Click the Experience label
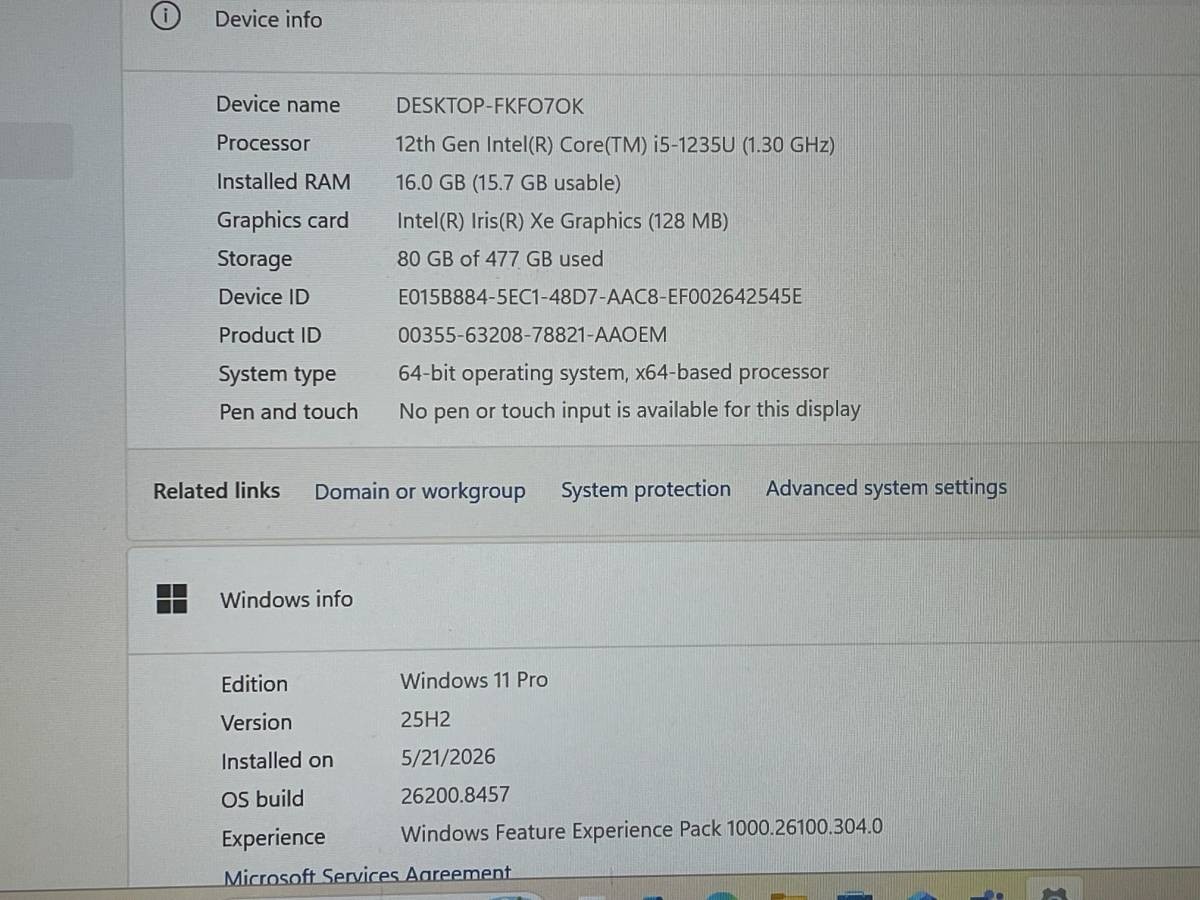 [273, 838]
